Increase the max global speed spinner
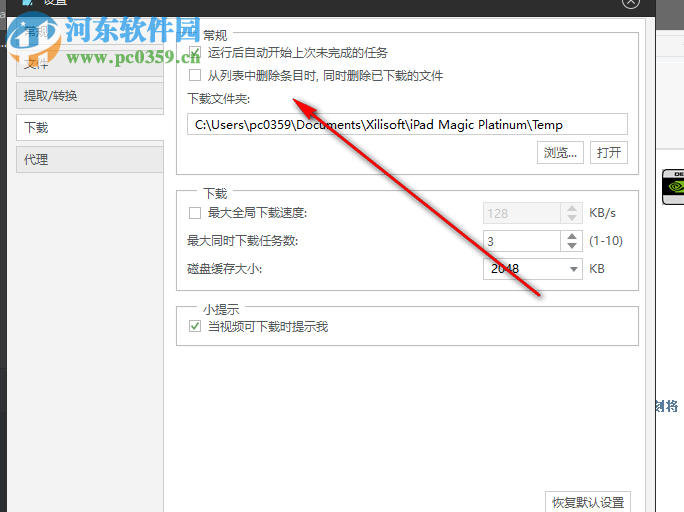 572,209
